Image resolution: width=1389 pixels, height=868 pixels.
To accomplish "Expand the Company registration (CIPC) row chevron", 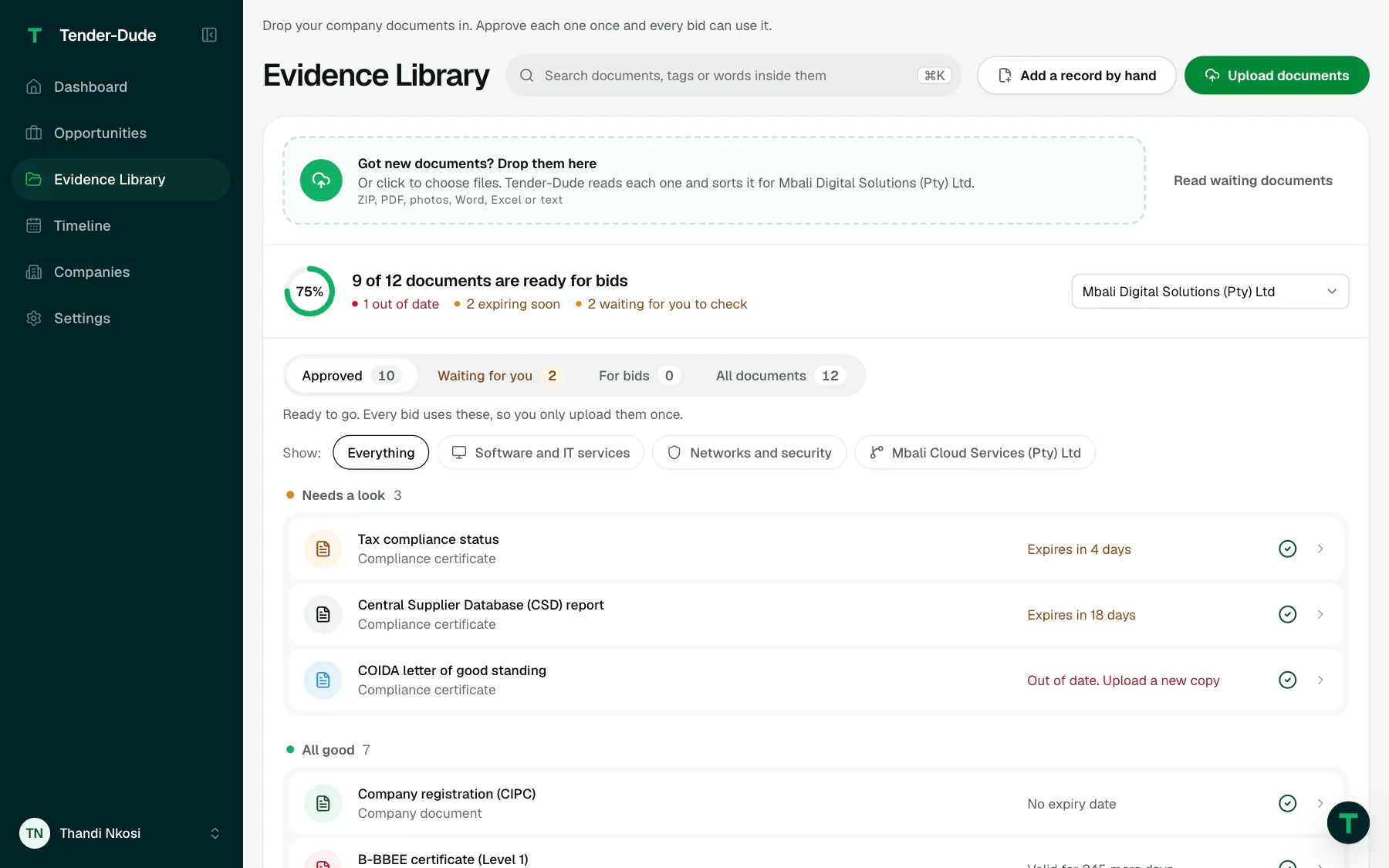I will 1320,803.
